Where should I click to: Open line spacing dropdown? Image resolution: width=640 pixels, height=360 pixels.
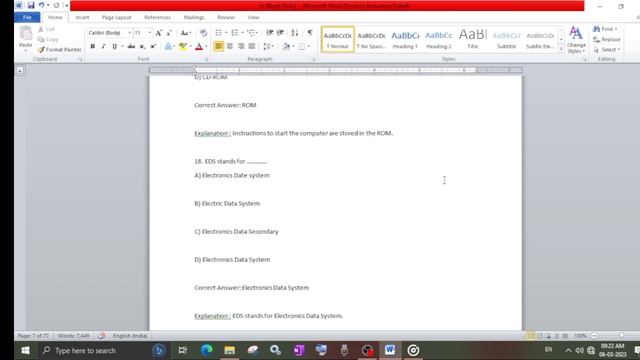coord(268,47)
